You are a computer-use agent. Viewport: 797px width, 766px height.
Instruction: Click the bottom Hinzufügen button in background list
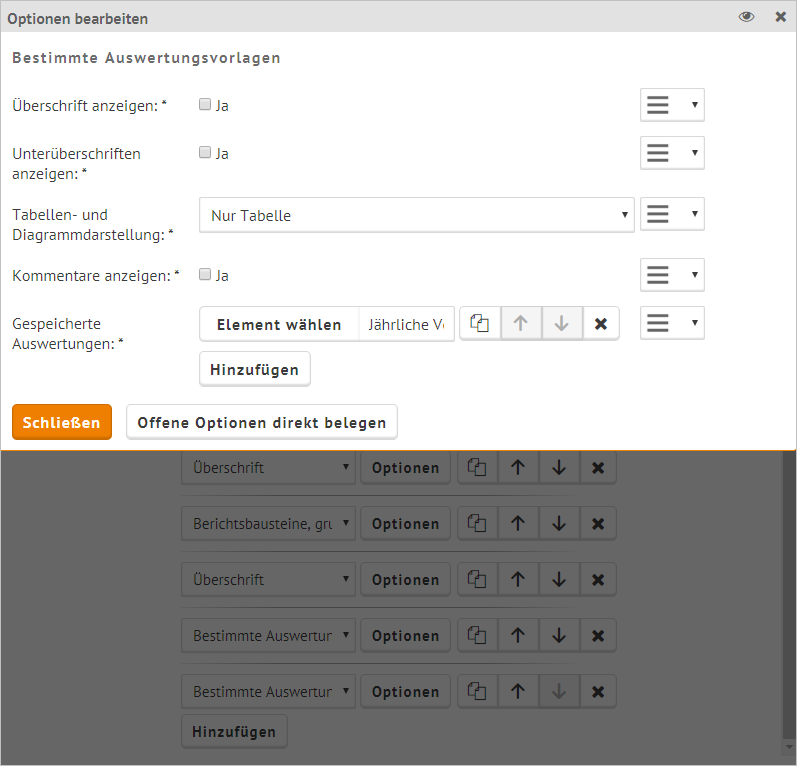coord(234,731)
